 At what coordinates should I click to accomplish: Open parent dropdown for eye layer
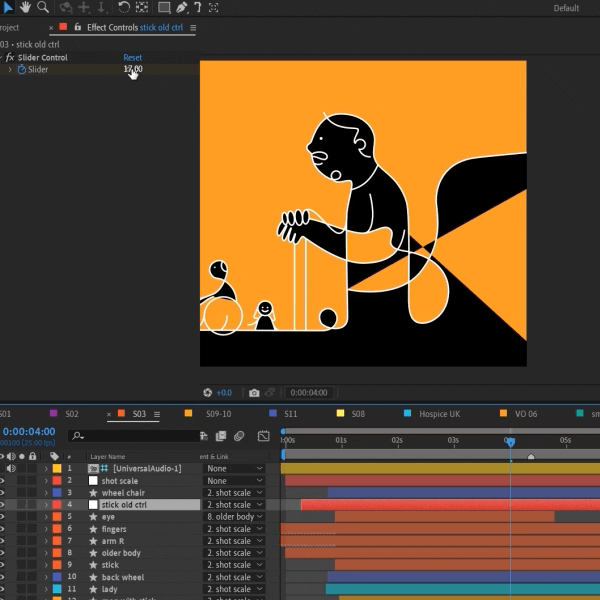pyautogui.click(x=234, y=517)
